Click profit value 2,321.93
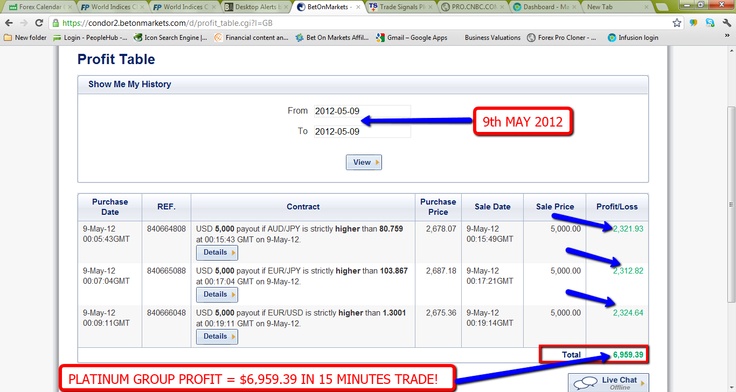The width and height of the screenshot is (736, 392). [x=628, y=229]
